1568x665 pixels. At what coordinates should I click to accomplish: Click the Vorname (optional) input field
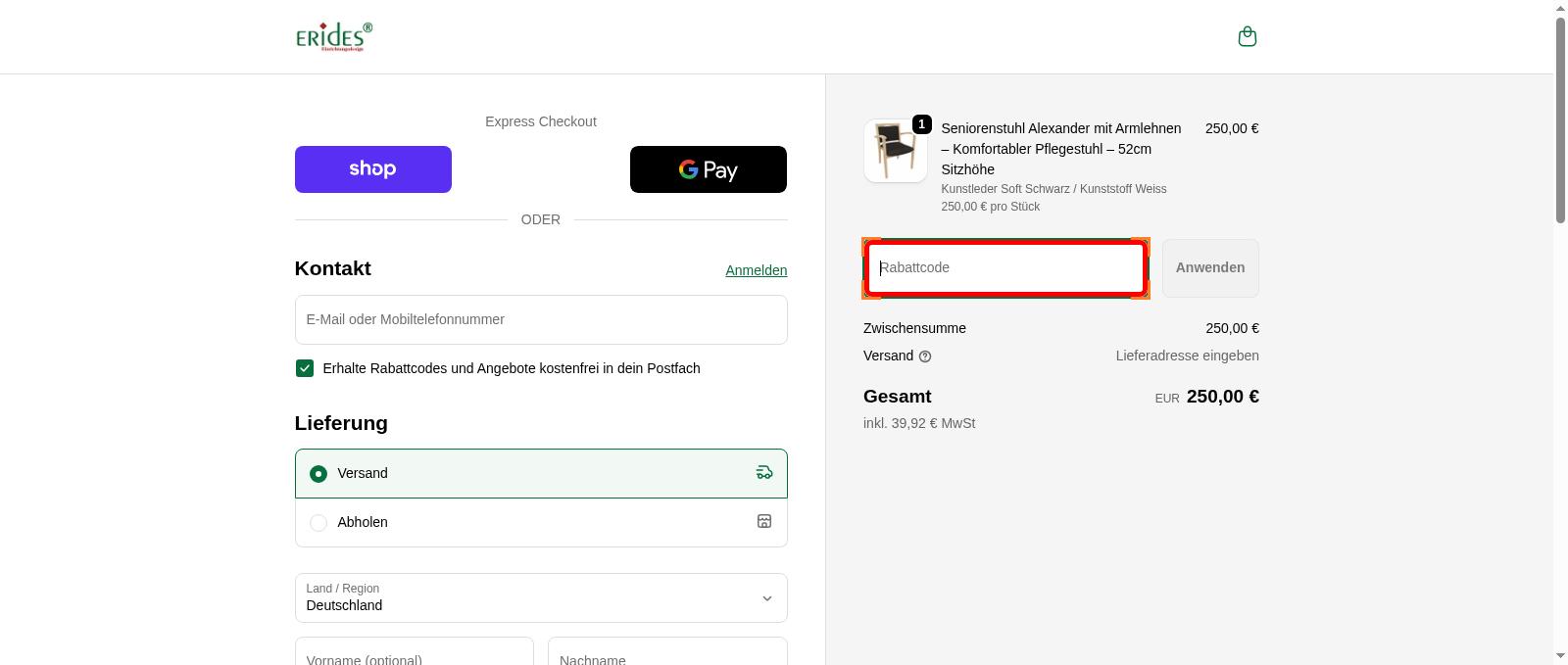(x=414, y=654)
